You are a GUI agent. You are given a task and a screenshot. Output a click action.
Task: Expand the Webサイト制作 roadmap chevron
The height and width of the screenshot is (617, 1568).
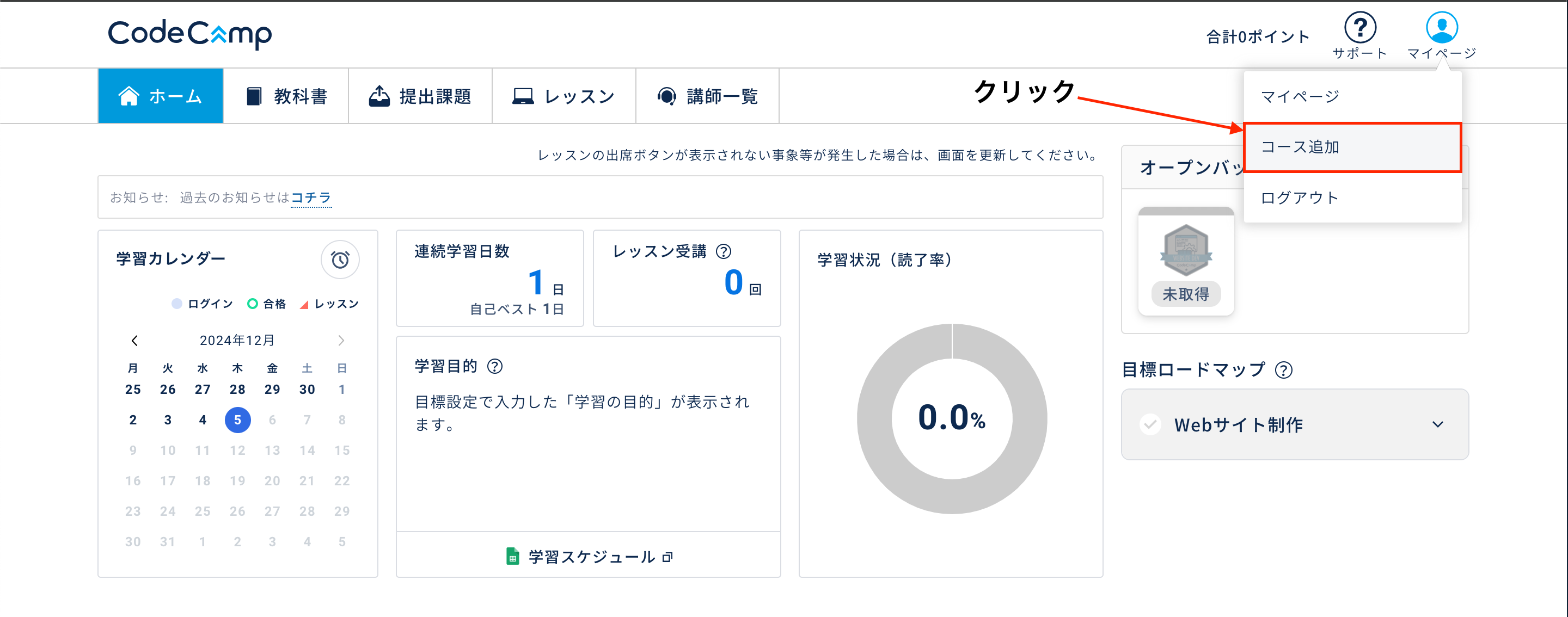[x=1437, y=424]
